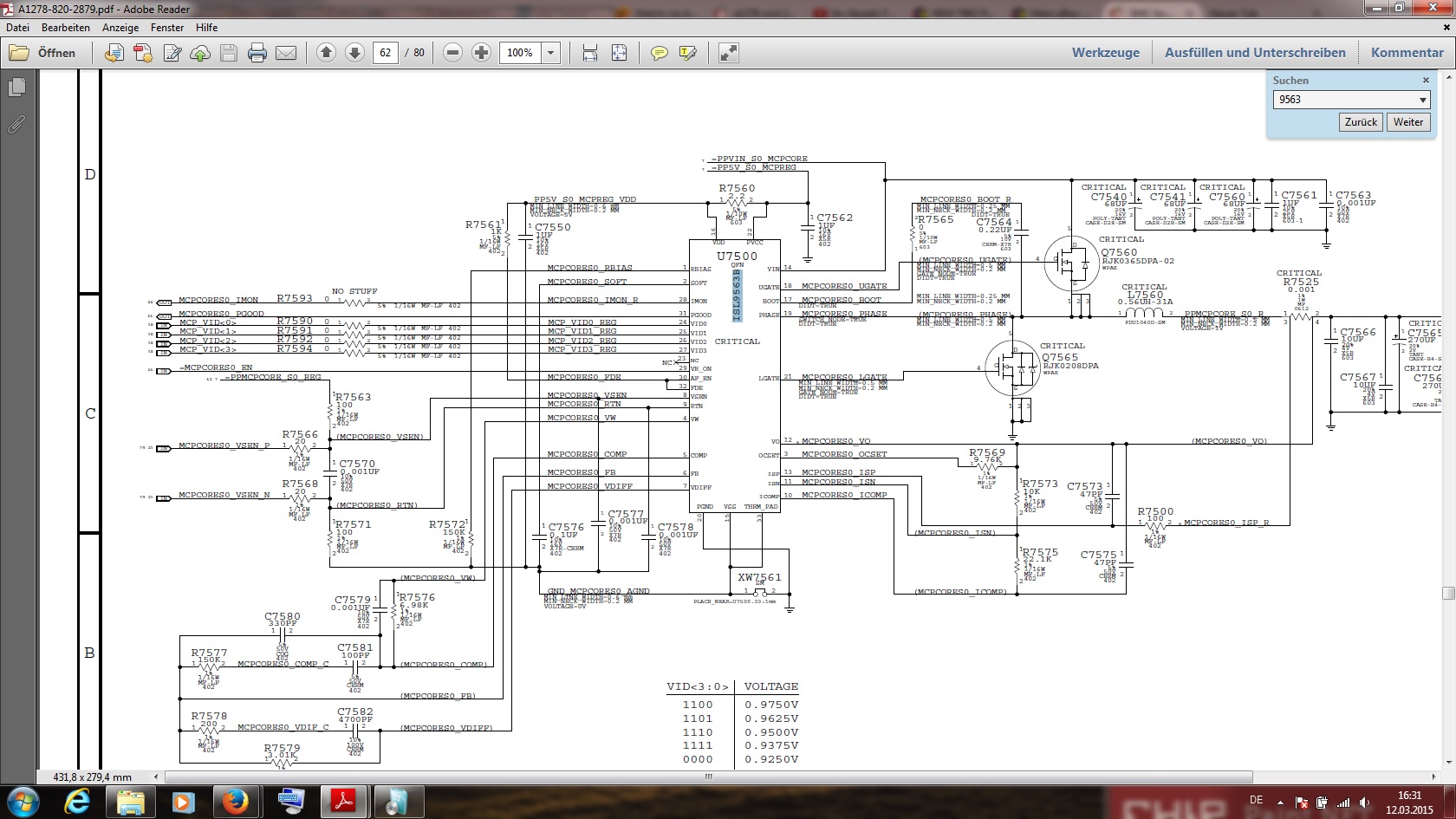This screenshot has height=819, width=1456.
Task: Click the U7500 chip label
Action: point(737,257)
